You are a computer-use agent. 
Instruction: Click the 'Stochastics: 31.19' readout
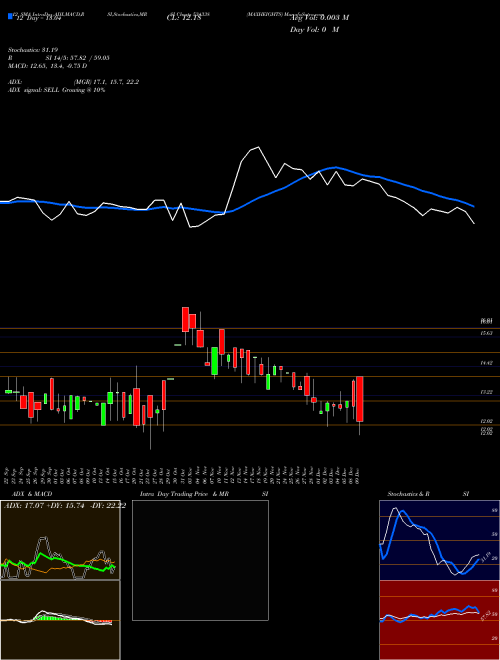[x=32, y=50]
